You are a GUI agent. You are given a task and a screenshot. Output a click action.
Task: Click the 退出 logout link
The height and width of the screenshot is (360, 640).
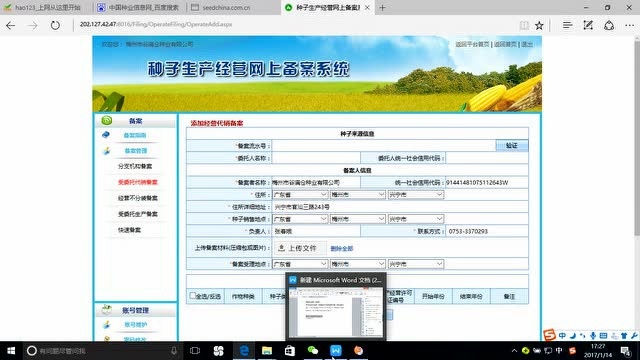[527, 44]
